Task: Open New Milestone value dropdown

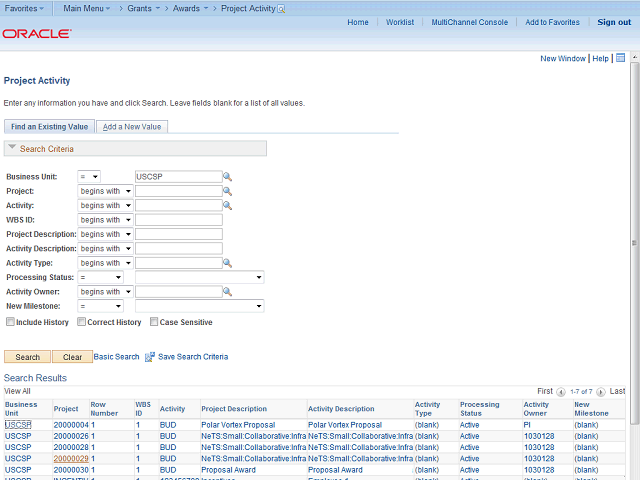Action: click(x=200, y=306)
